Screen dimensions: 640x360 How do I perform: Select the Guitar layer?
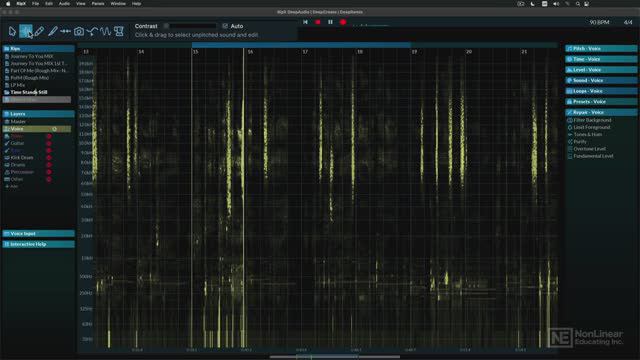[x=17, y=143]
